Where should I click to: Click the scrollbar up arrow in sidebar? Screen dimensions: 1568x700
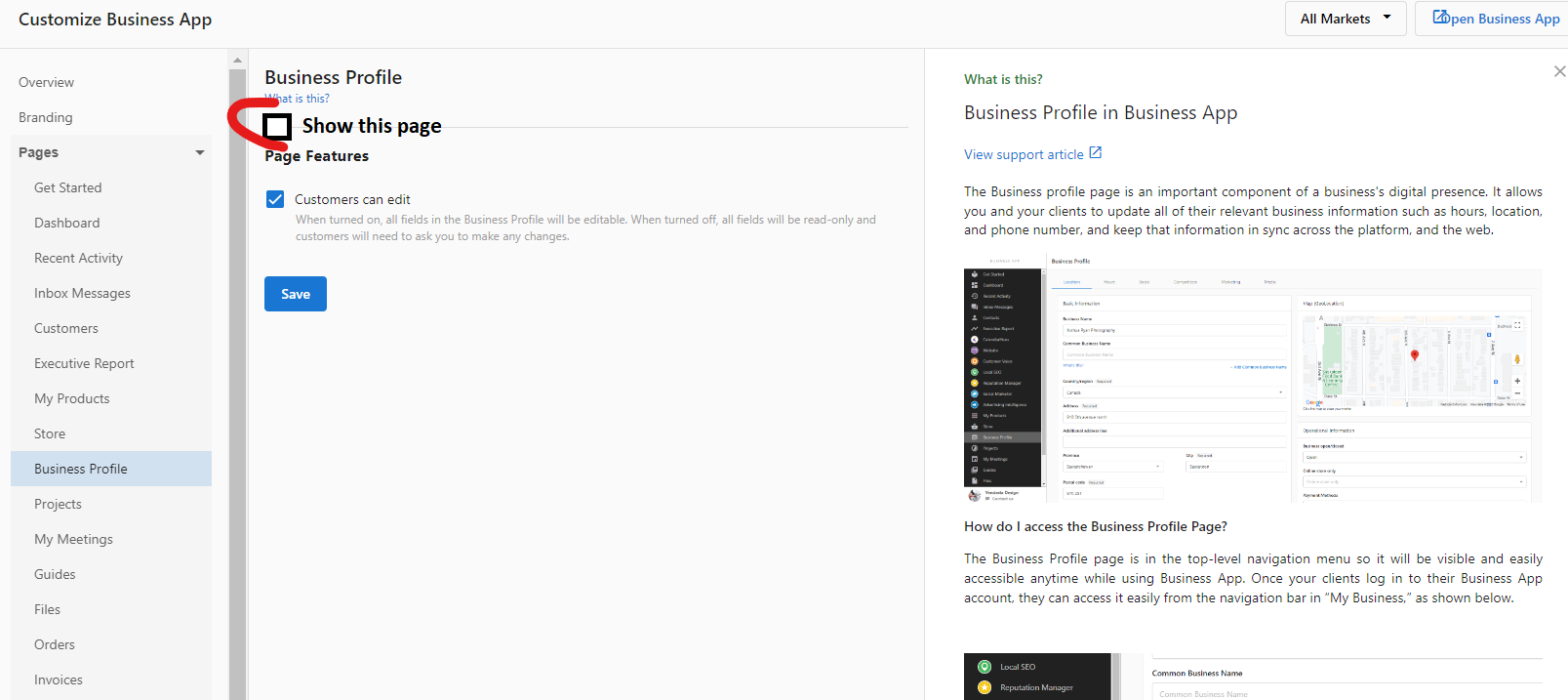237,61
